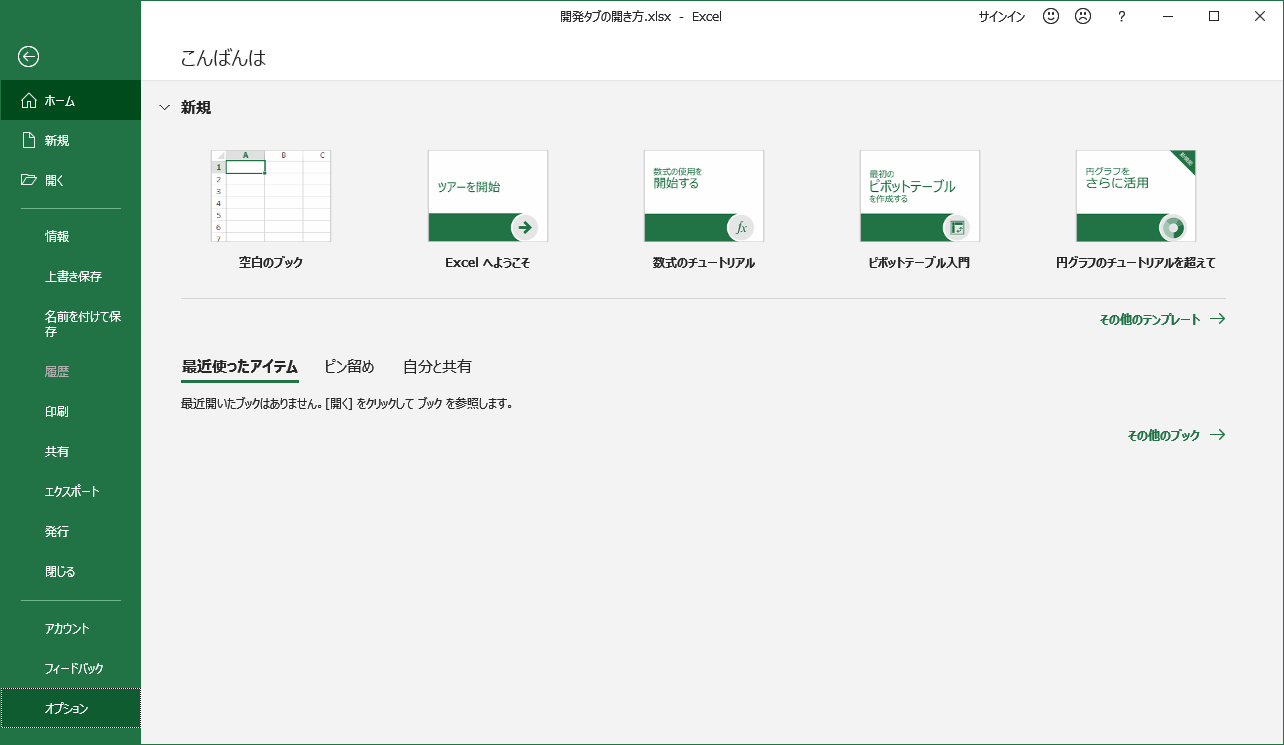This screenshot has height=745, width=1284.
Task: Open 円グラフのチュートリアルを超えて template
Action: tap(1135, 196)
